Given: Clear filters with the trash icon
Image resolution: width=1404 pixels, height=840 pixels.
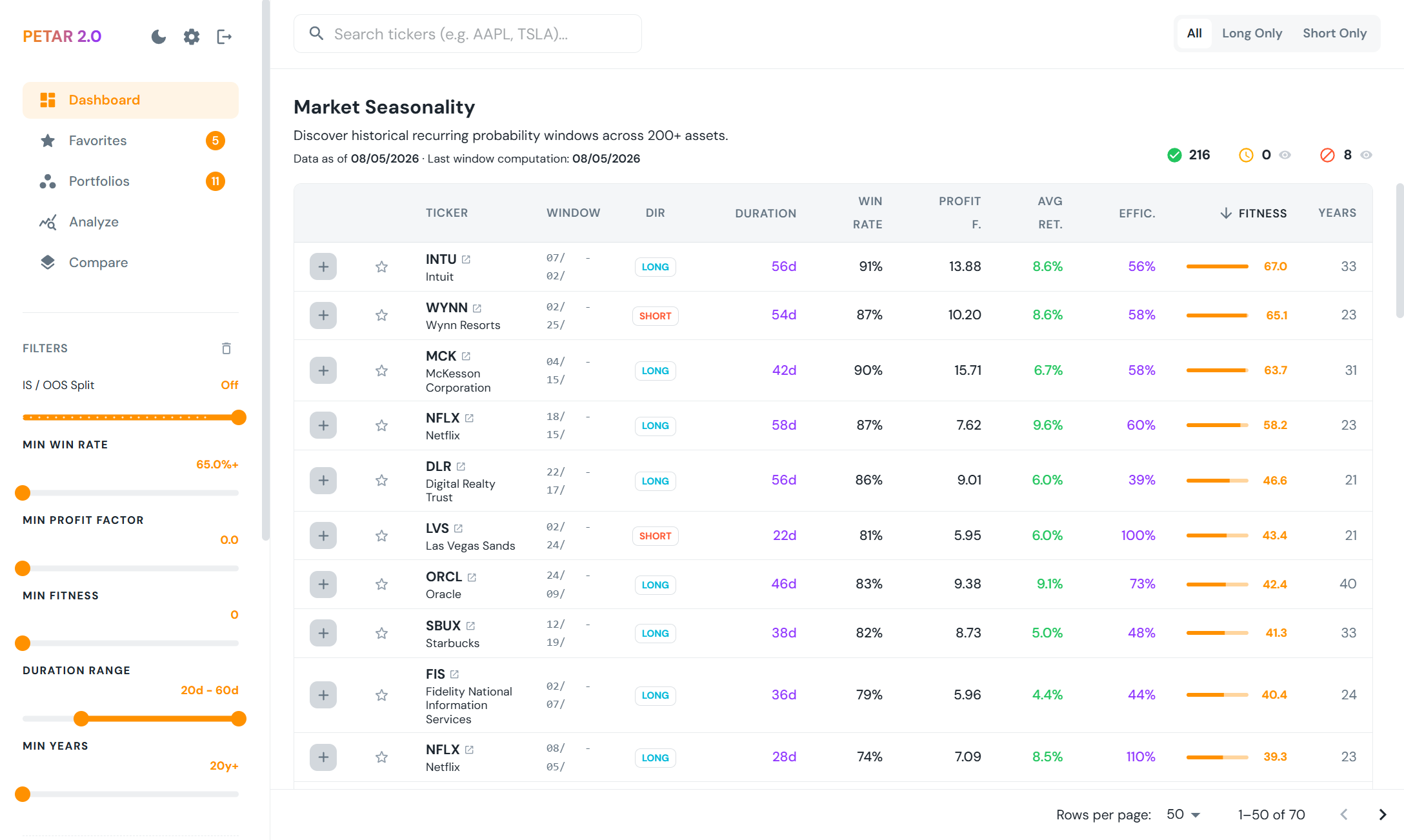Looking at the screenshot, I should (x=226, y=348).
